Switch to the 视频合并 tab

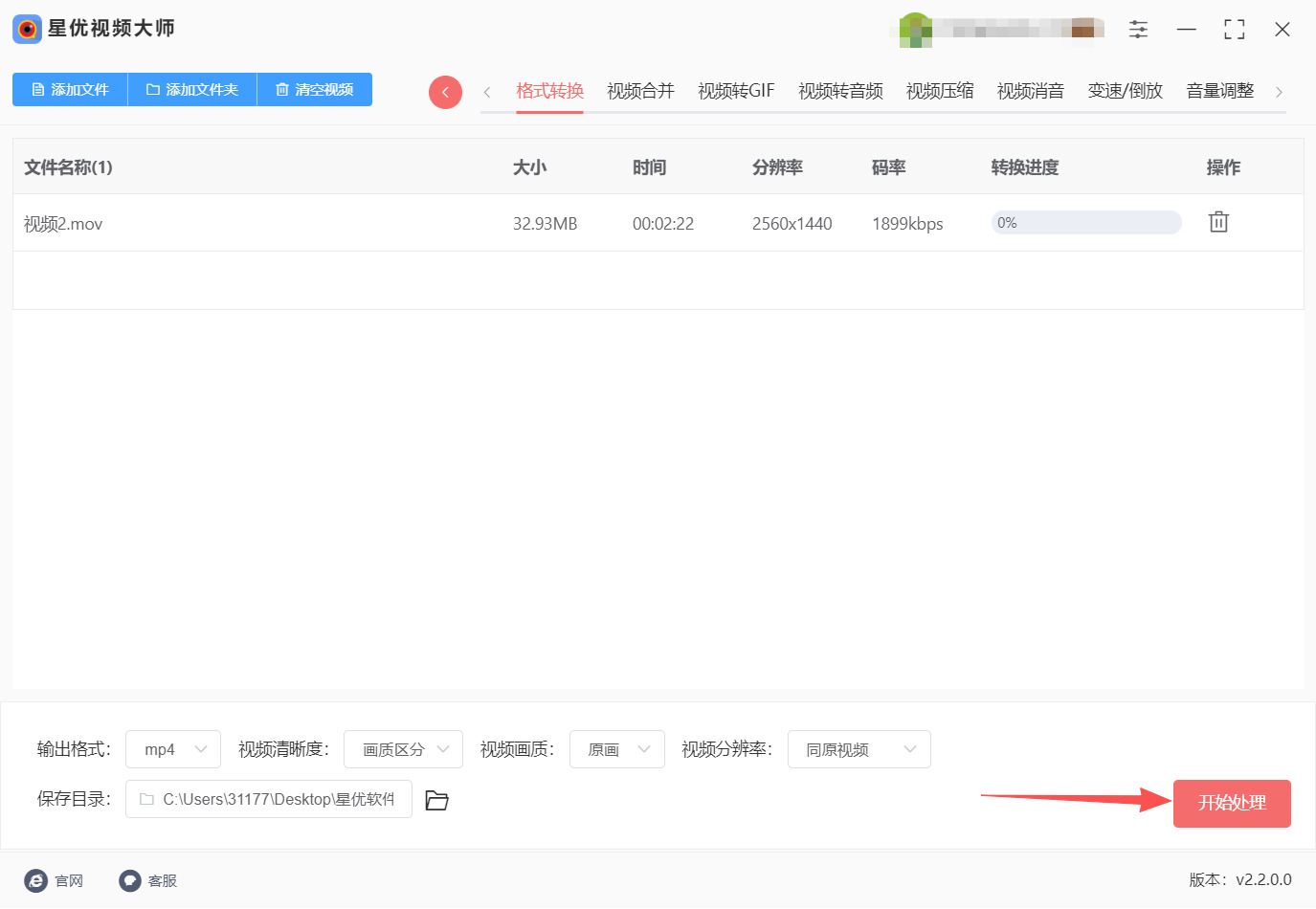[640, 91]
